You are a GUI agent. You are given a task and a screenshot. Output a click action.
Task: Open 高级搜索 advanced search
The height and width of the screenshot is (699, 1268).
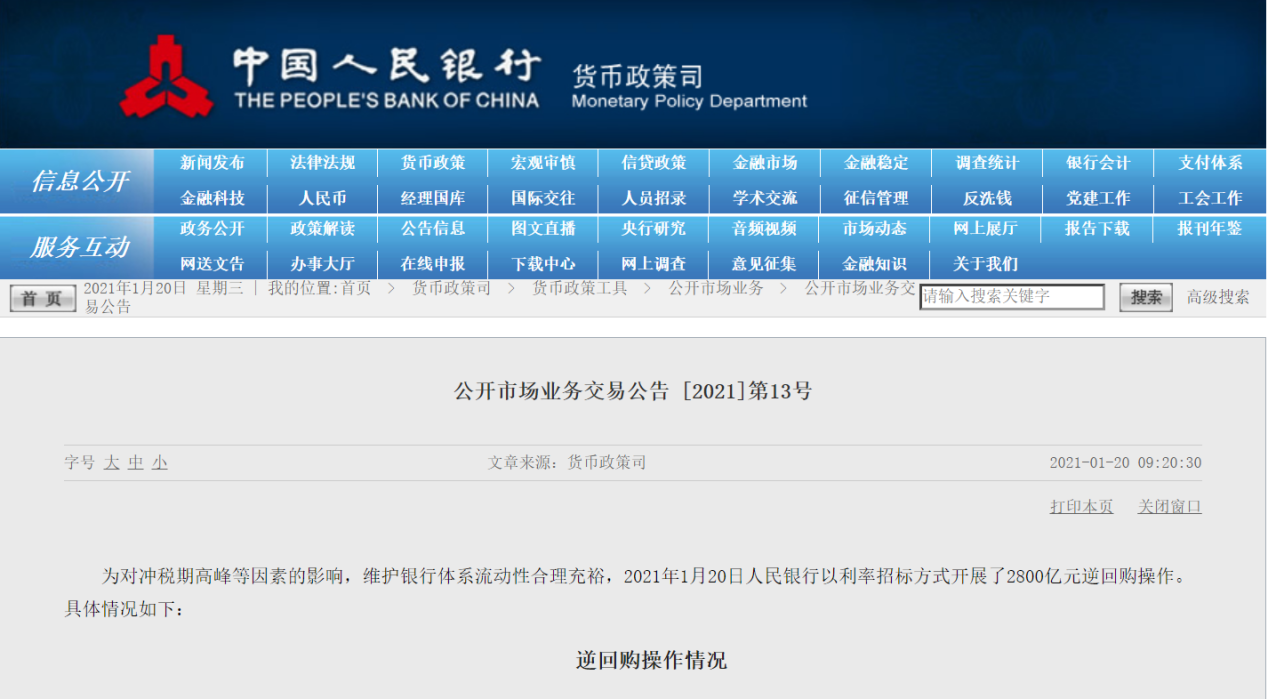[x=1219, y=297]
